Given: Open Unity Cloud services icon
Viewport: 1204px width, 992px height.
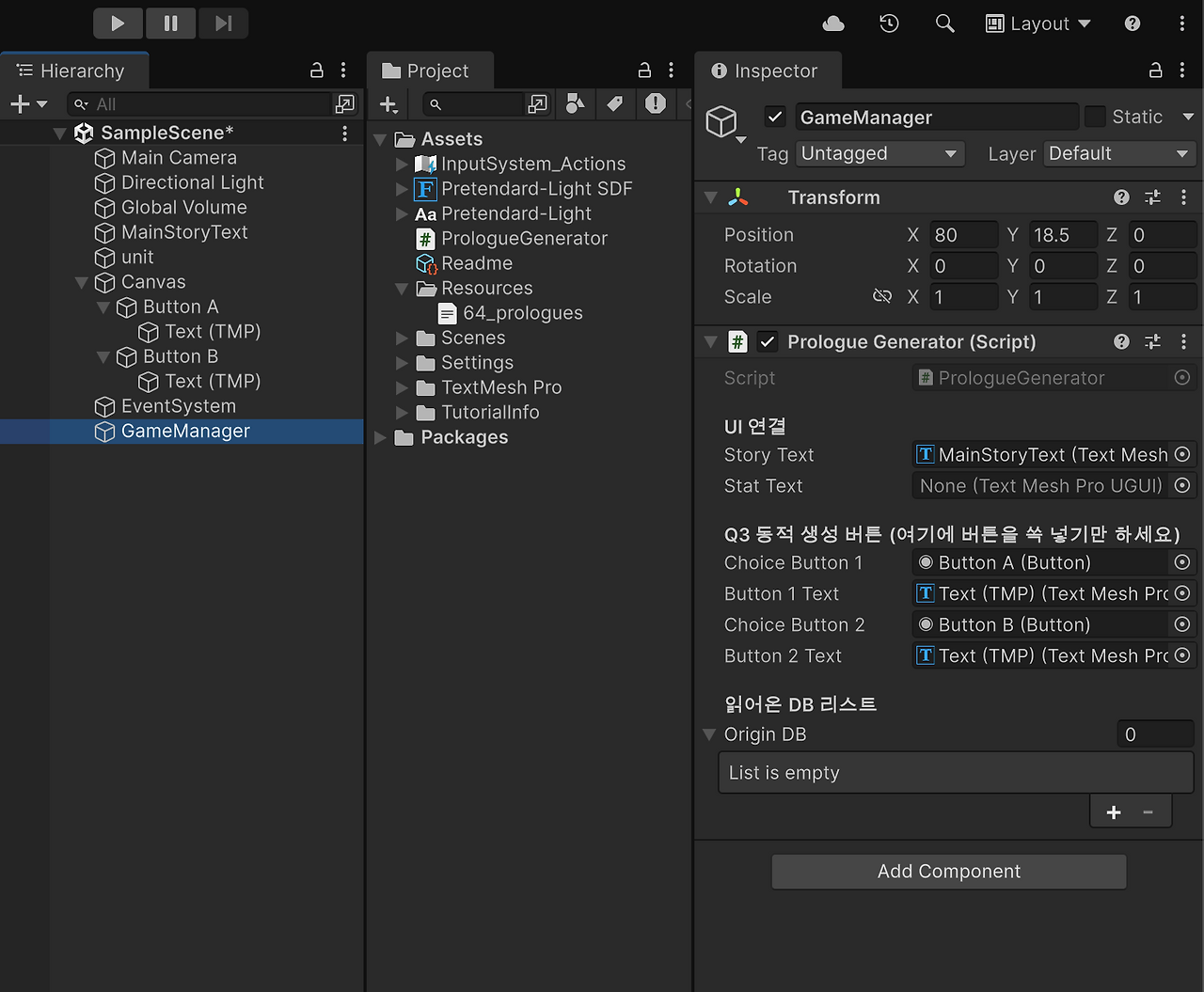Looking at the screenshot, I should pyautogui.click(x=832, y=23).
